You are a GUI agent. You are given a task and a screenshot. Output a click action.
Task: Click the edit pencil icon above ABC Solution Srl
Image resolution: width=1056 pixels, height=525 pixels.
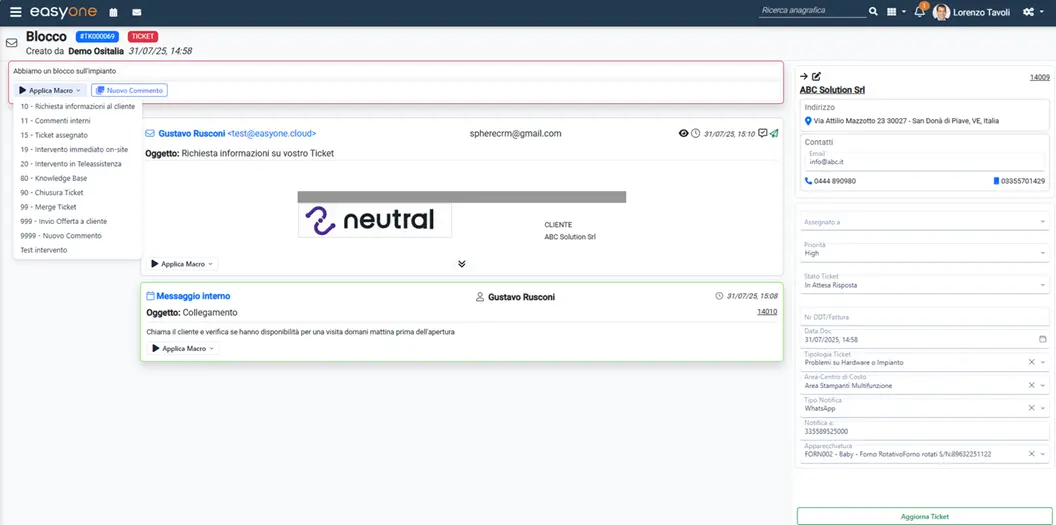coord(816,77)
